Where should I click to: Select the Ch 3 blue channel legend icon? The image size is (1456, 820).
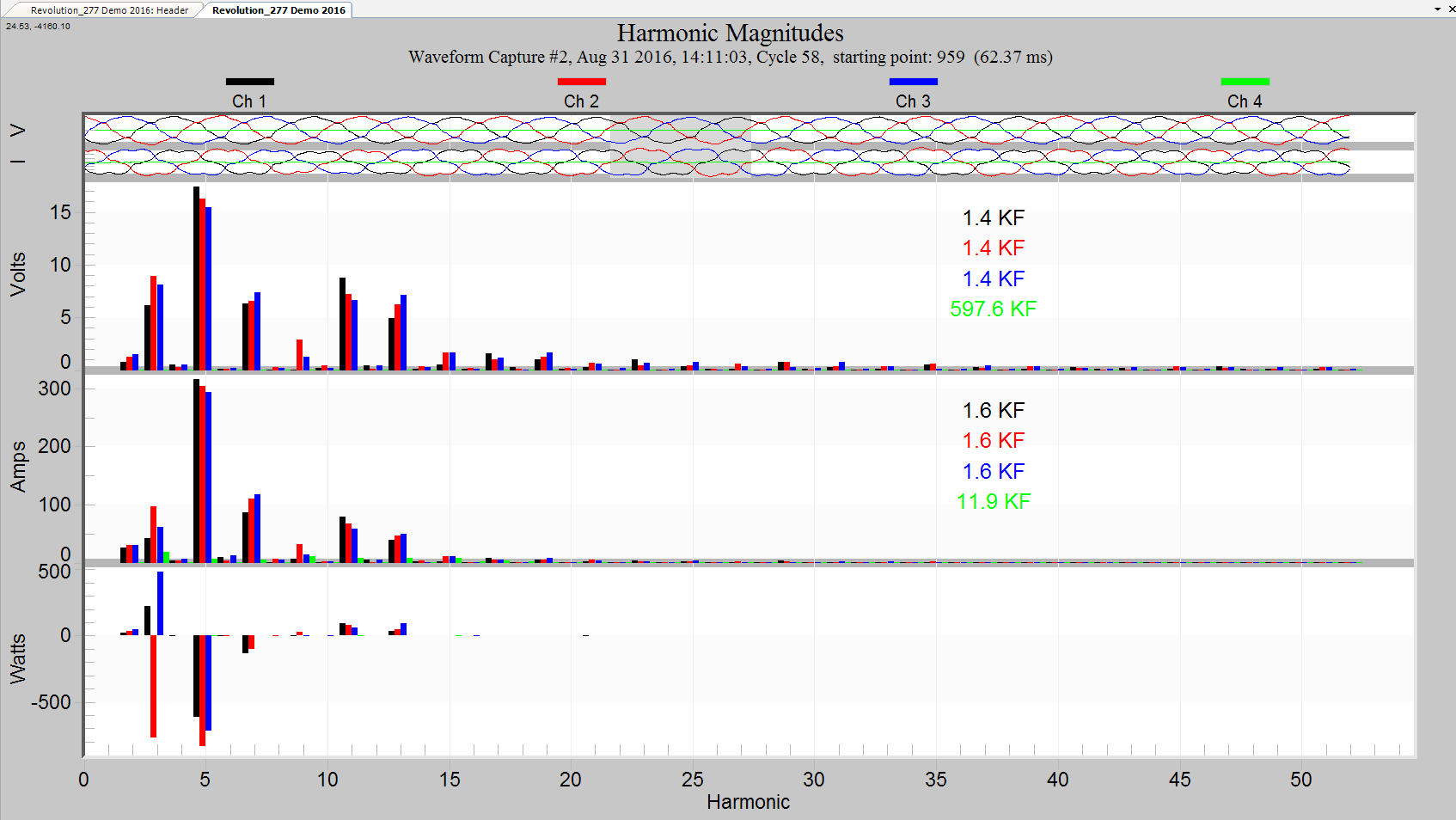[913, 82]
